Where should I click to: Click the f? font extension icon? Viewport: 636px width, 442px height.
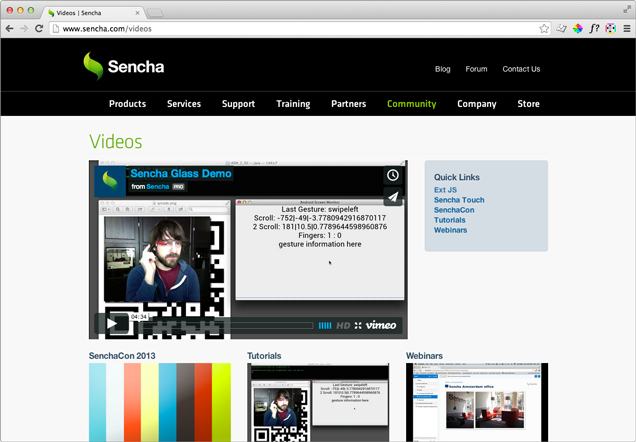594,28
